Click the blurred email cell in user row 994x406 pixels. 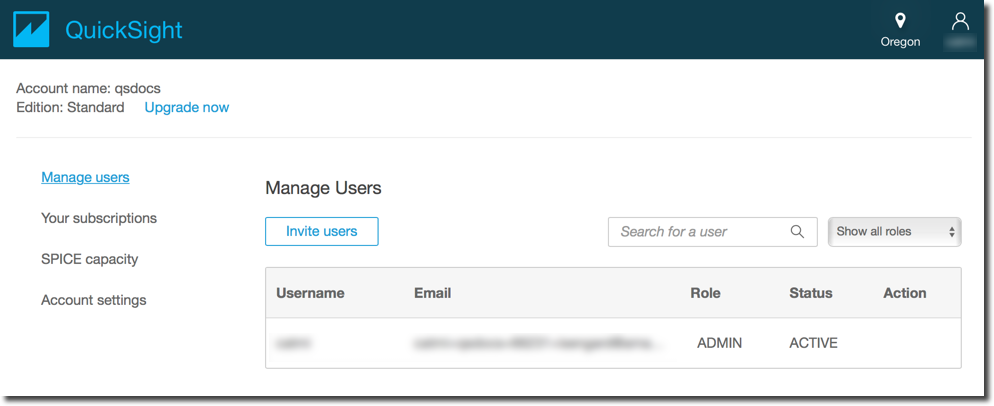tap(539, 343)
